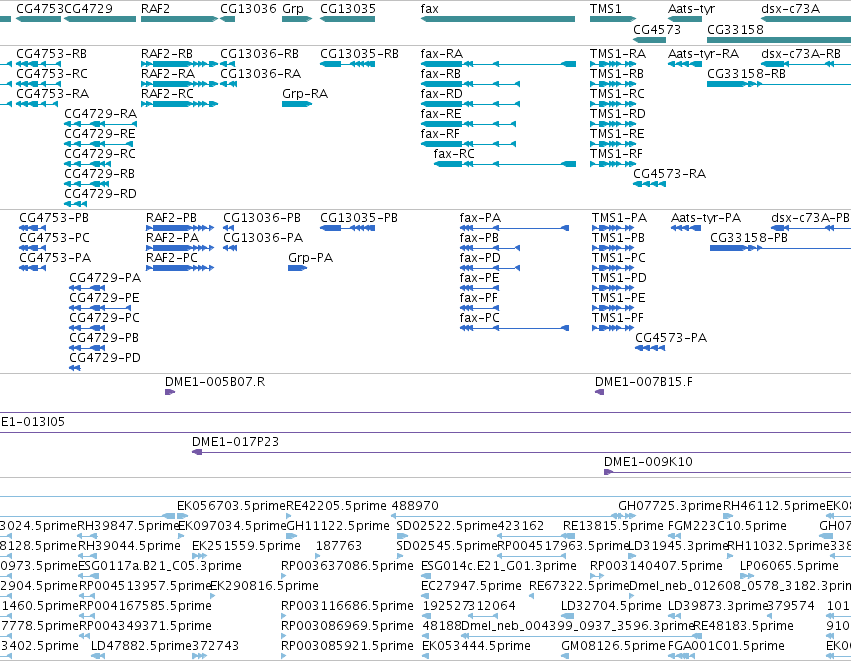This screenshot has width=851, height=661.
Task: Click transcript CG33158-RB
Action: point(779,84)
